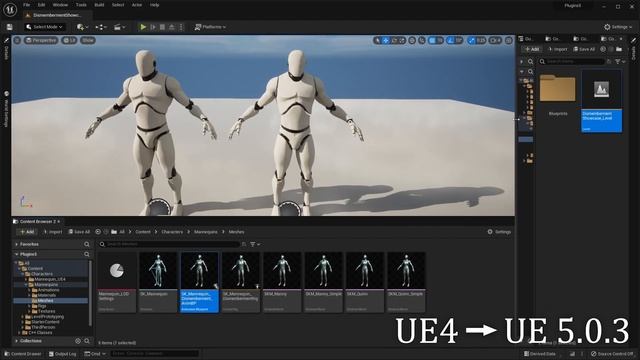Click the Stop playback square icon
The image size is (640, 360).
162,27
